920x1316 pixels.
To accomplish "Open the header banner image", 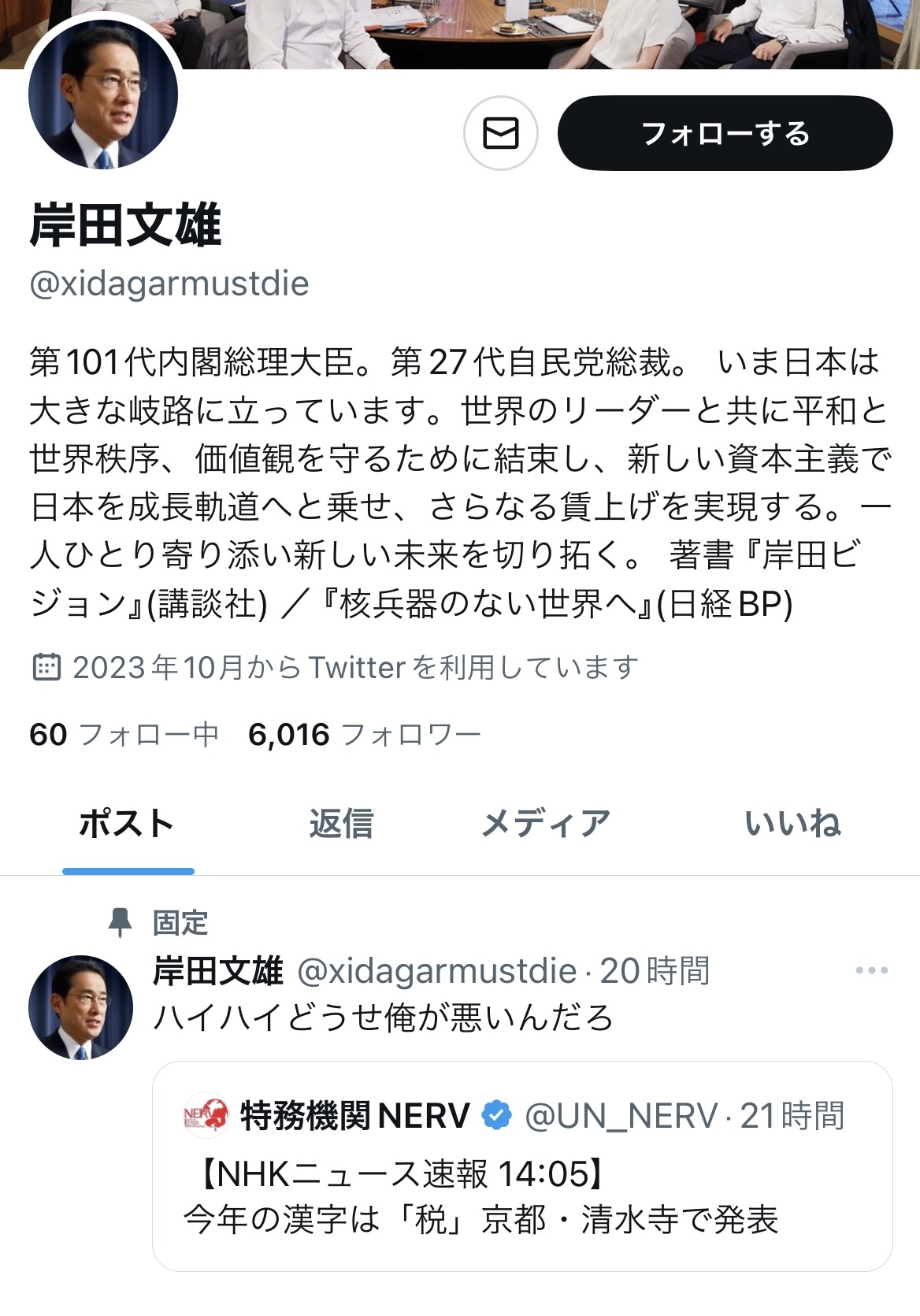I will tap(460, 34).
